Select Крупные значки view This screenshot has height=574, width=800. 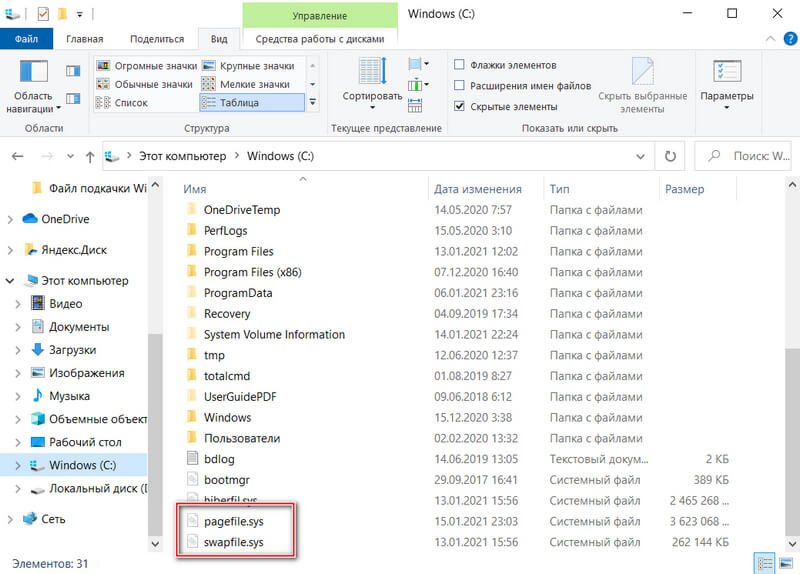pos(249,66)
